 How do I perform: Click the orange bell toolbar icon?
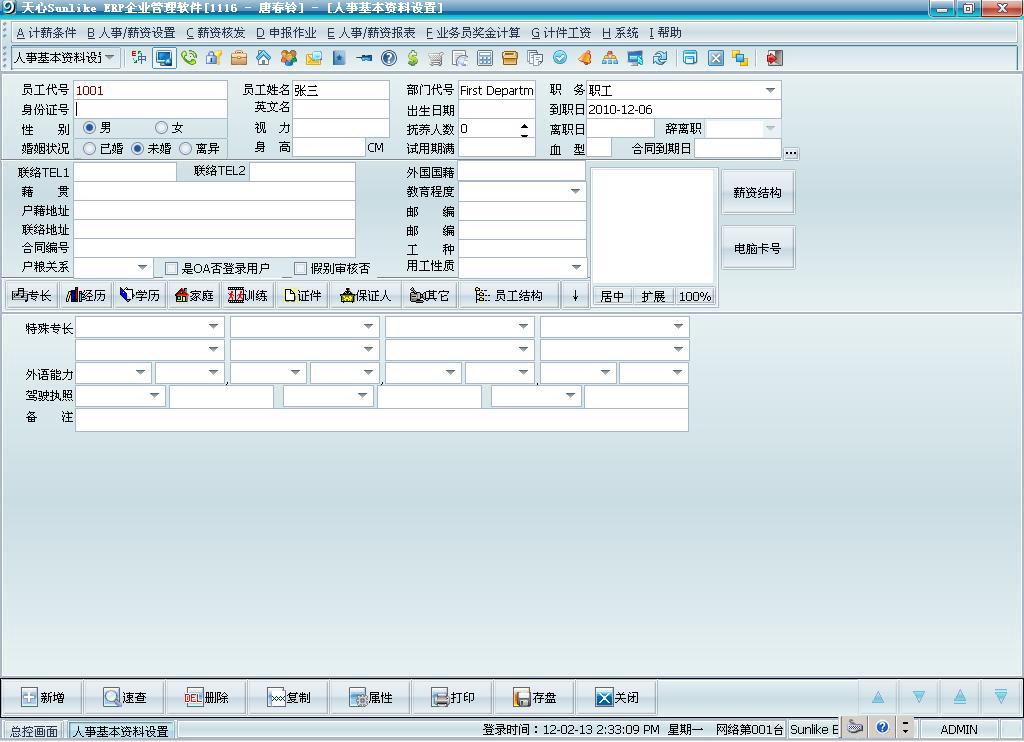[x=584, y=58]
